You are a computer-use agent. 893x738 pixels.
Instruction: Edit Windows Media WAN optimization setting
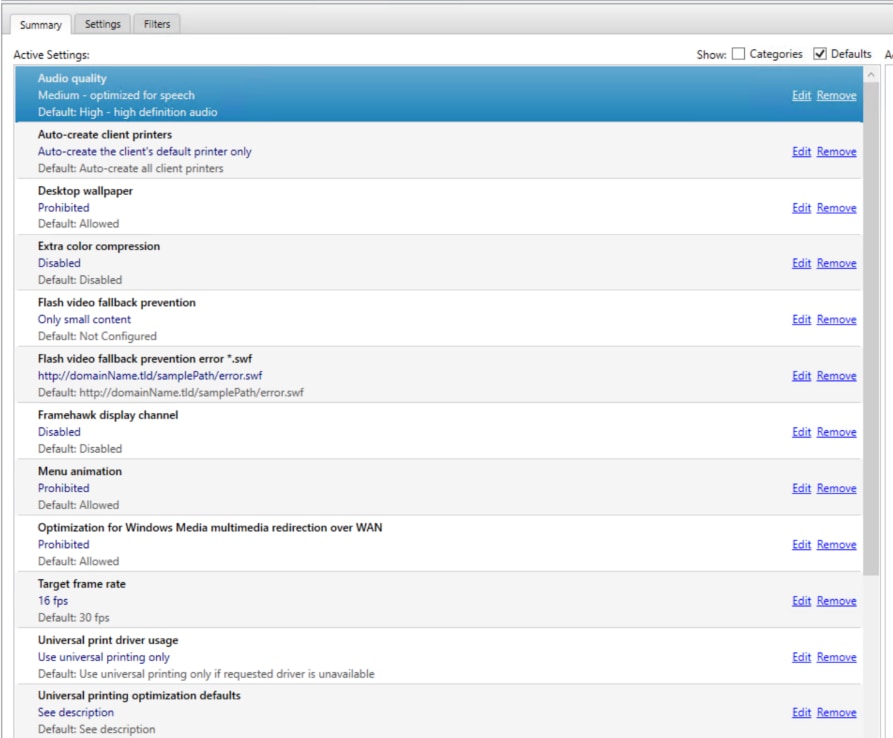pos(801,544)
